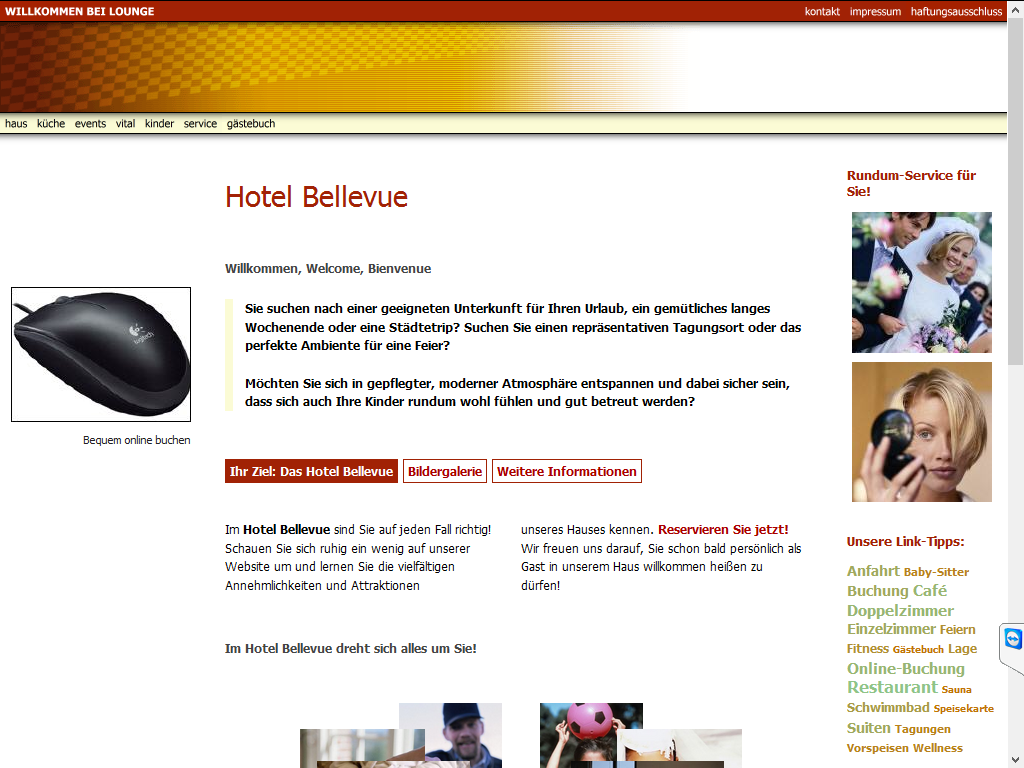This screenshot has height=768, width=1024.
Task: Click the TeamViewer side panel icon
Action: 1013,639
